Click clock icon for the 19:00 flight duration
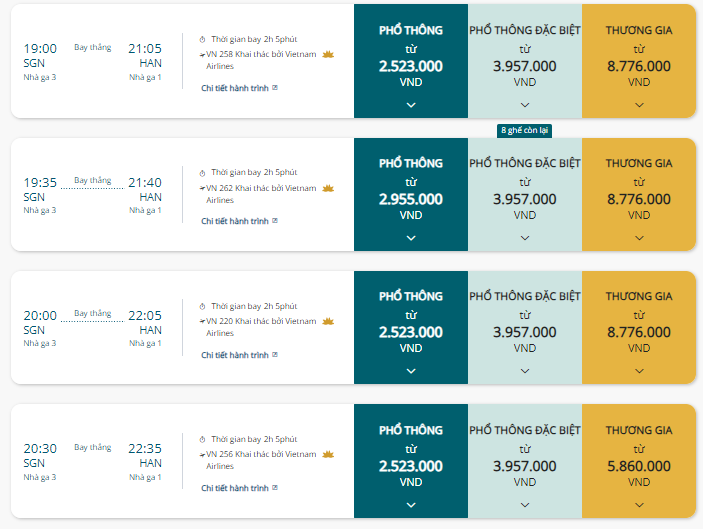The height and width of the screenshot is (529, 703). click(202, 39)
